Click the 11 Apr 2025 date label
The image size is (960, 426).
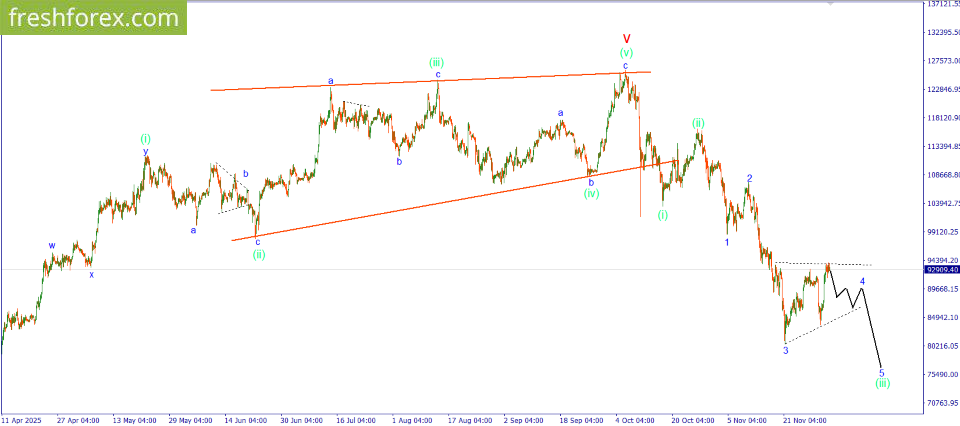[x=24, y=420]
